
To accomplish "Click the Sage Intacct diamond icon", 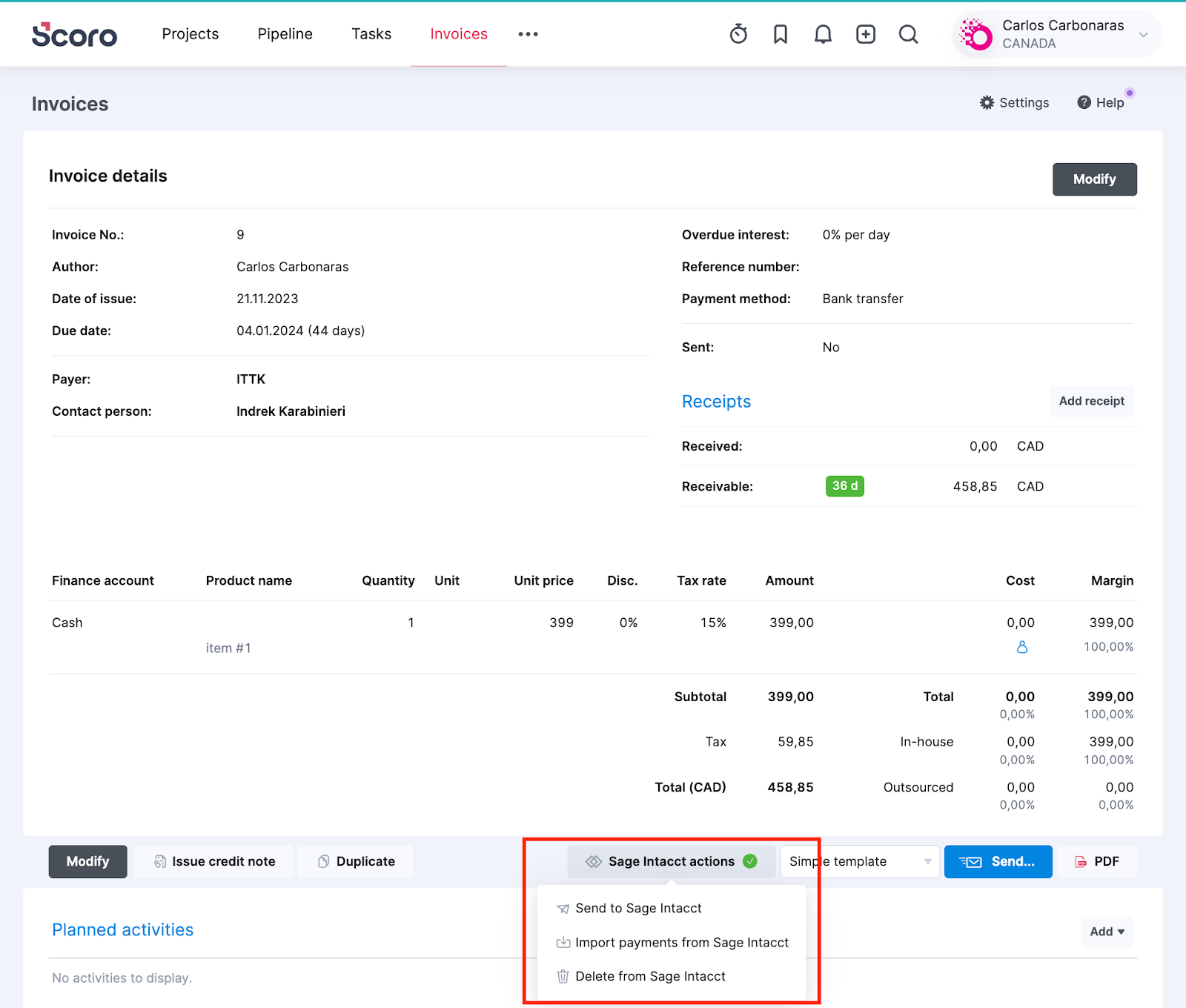I will 593,861.
